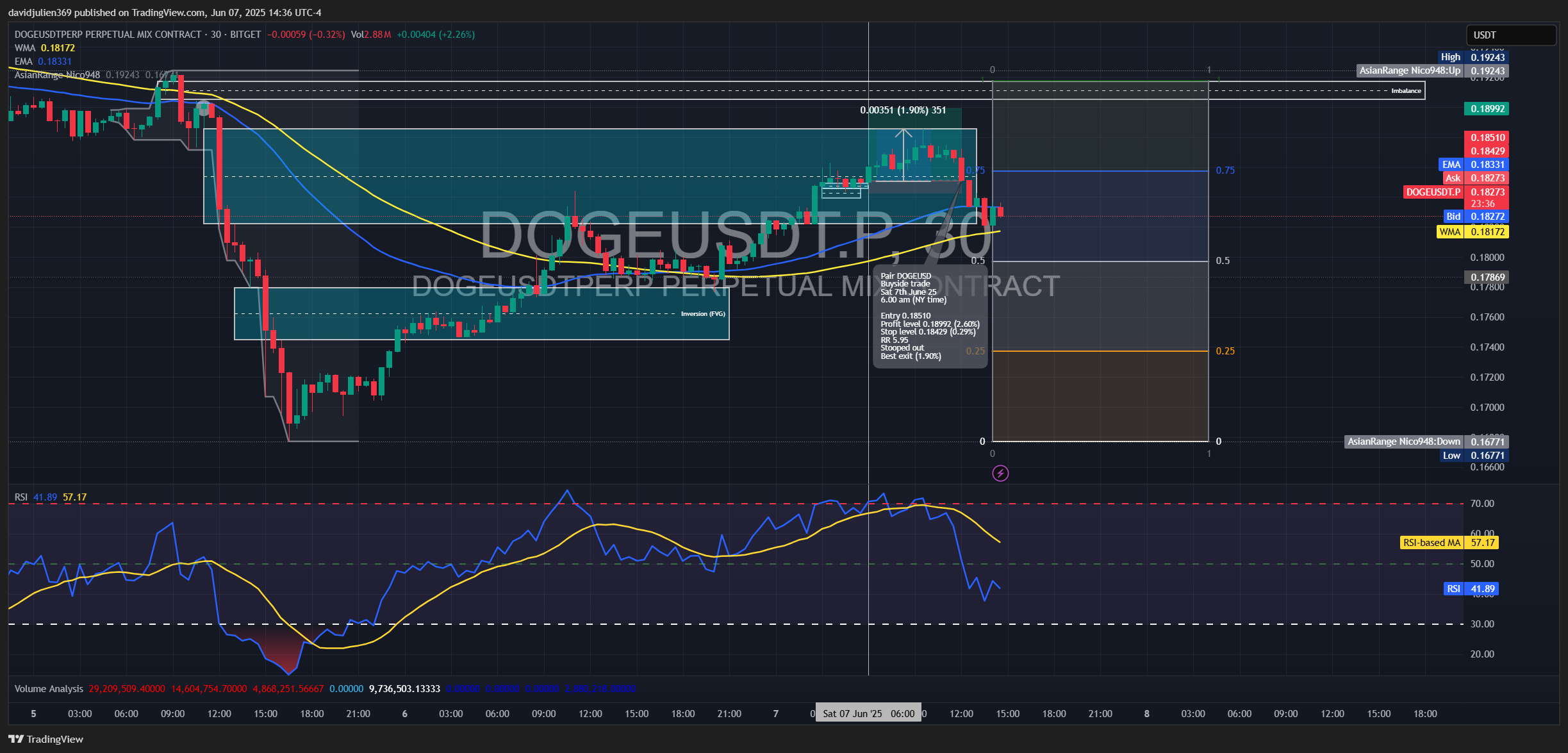Click the 0.17000 price scale value

[x=1487, y=408]
